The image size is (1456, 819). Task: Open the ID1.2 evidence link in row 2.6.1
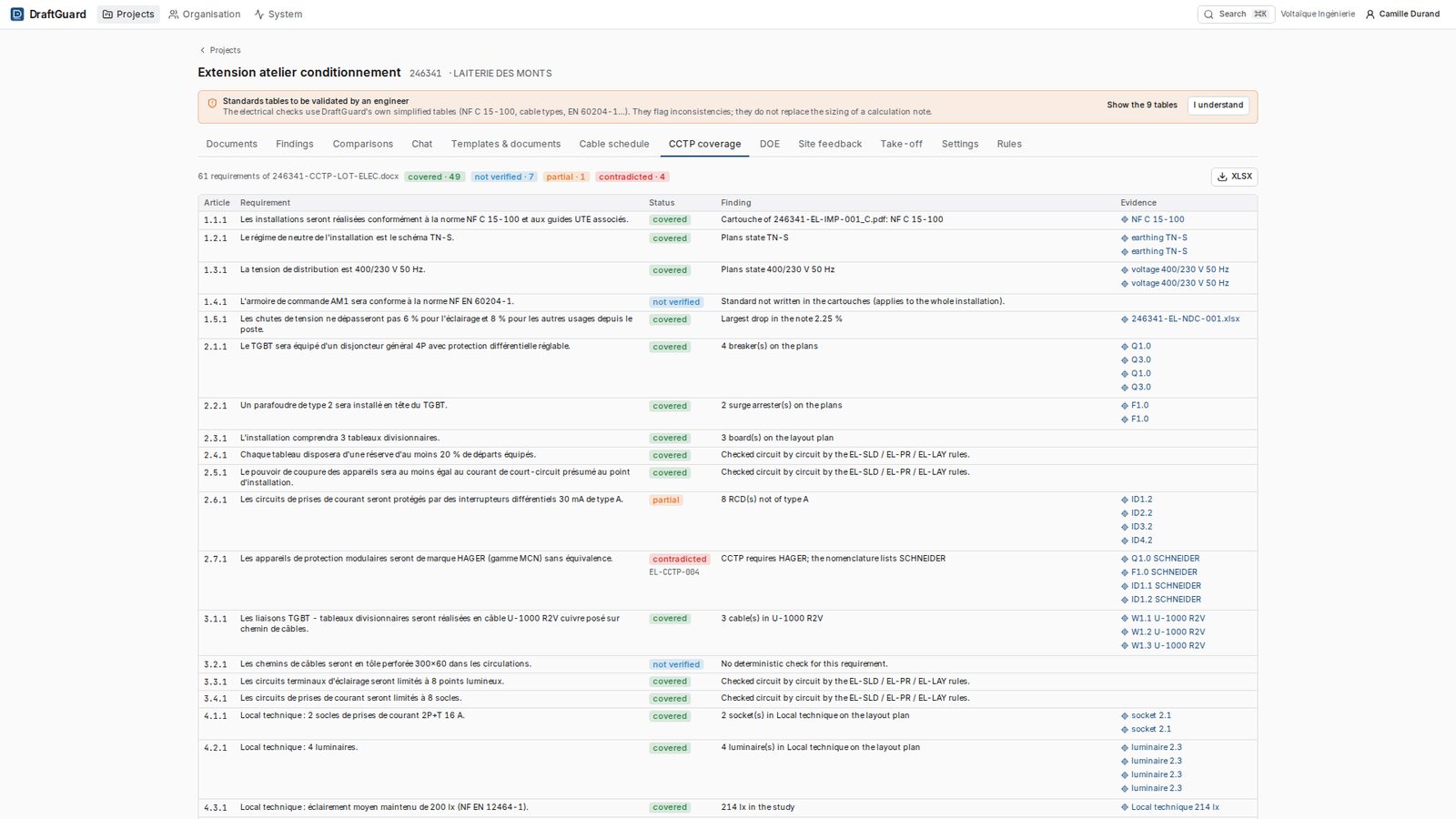pyautogui.click(x=1137, y=500)
